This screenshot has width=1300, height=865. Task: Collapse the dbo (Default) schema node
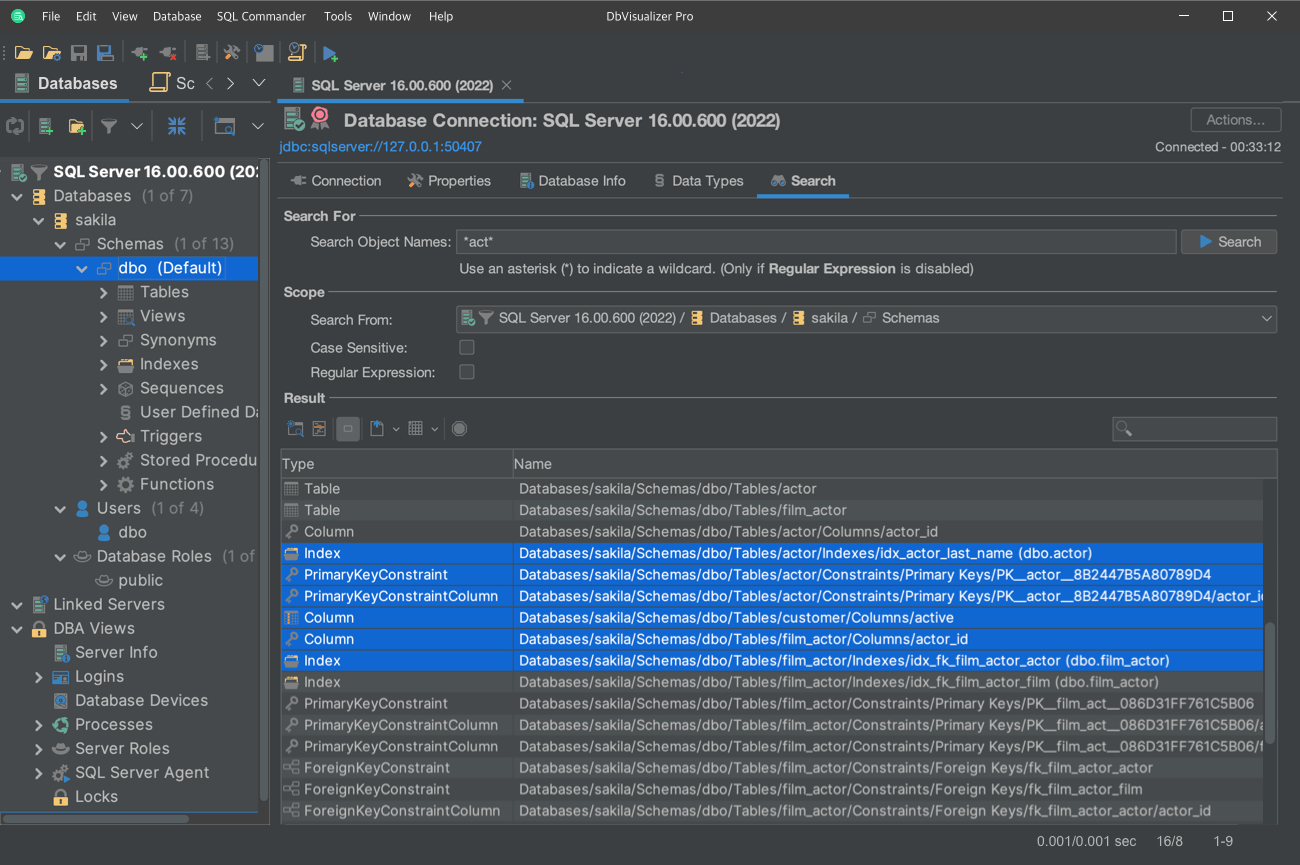[82, 268]
